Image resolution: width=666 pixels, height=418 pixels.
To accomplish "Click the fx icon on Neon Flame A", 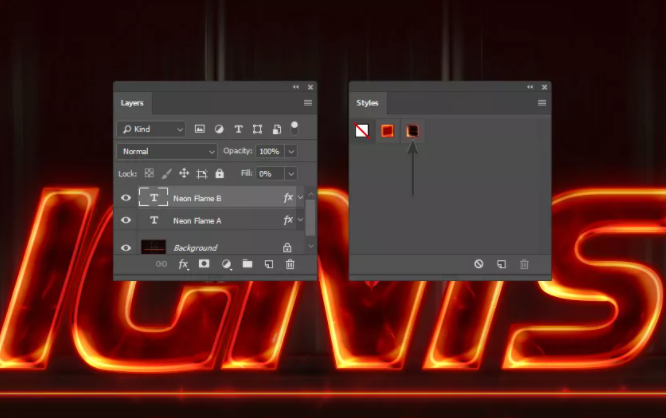I will click(288, 220).
